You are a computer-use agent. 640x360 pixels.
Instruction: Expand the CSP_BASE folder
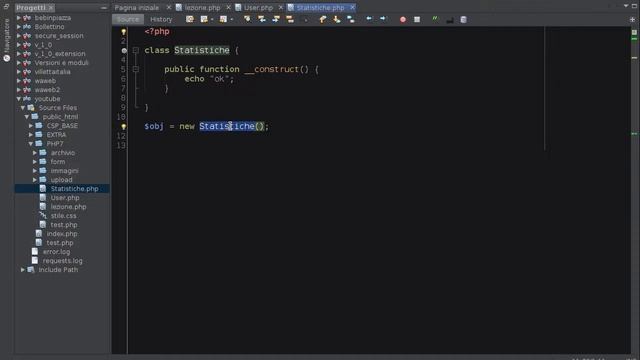click(31, 126)
